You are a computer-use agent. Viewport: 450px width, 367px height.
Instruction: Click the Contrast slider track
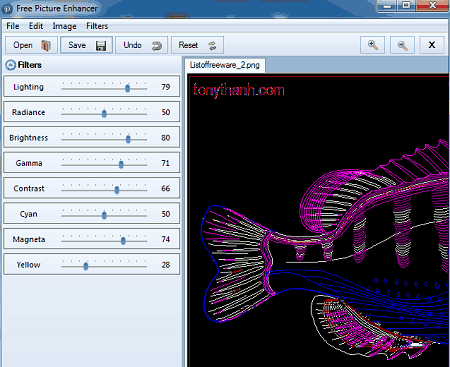click(104, 190)
